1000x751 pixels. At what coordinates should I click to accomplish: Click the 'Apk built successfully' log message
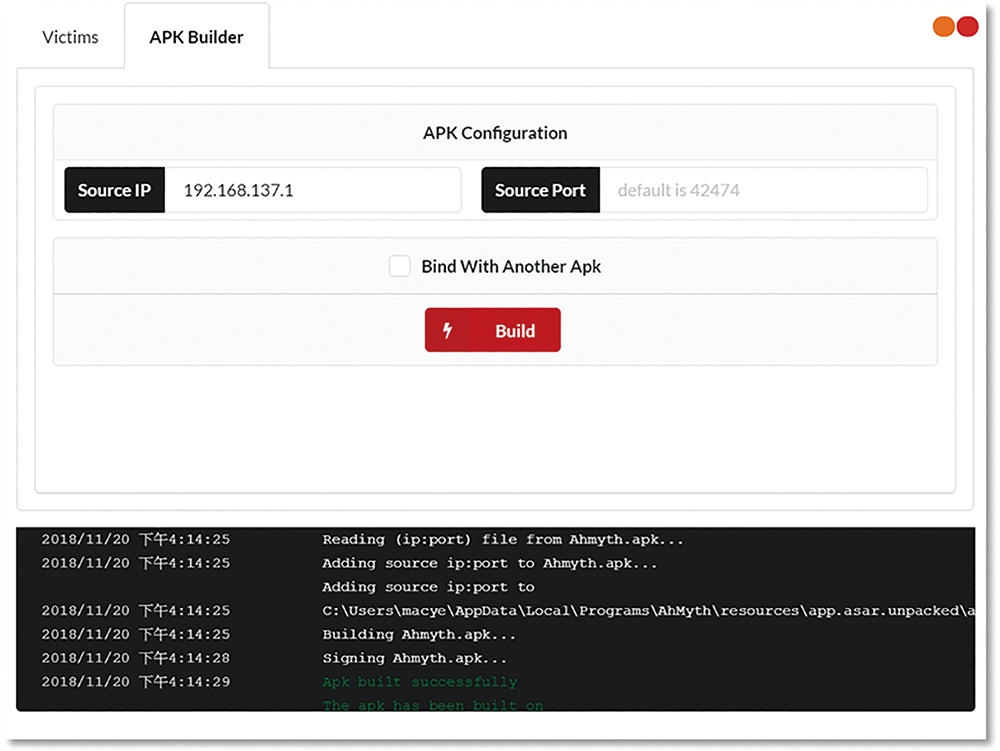click(x=420, y=682)
